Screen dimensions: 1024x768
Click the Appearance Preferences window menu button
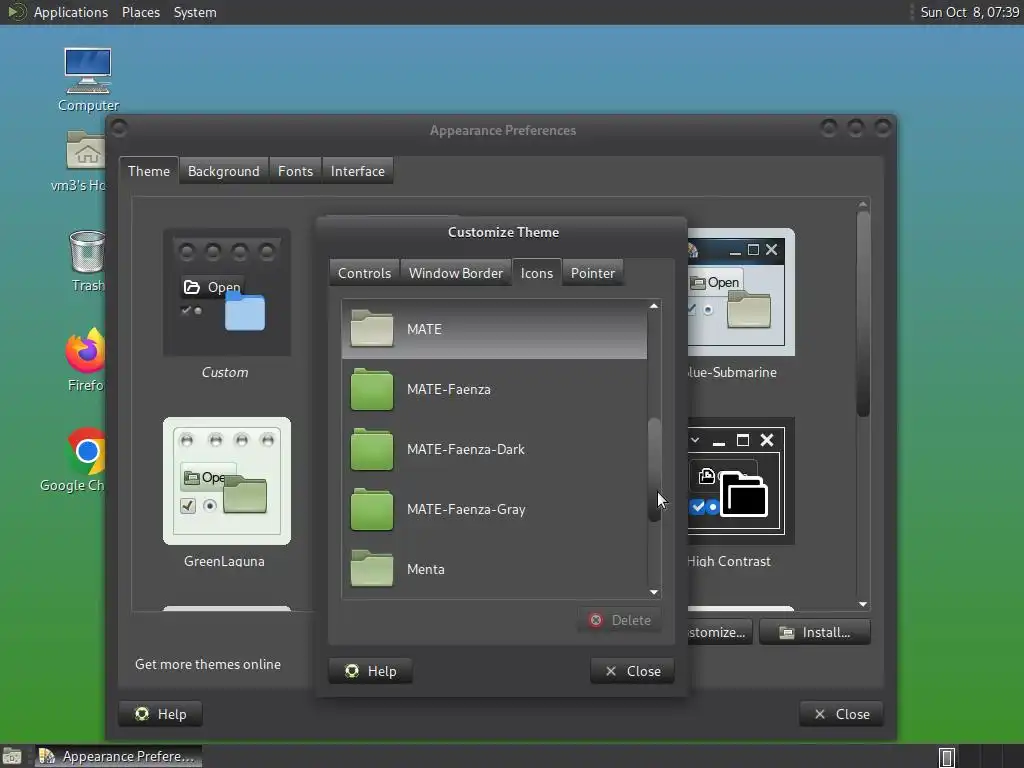119,129
